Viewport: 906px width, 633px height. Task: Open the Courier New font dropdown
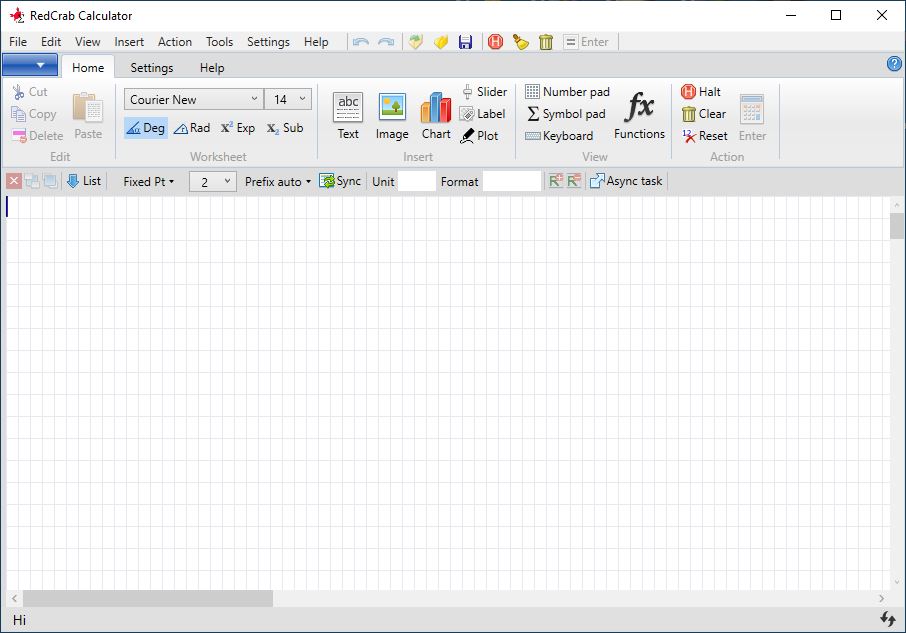click(x=194, y=99)
